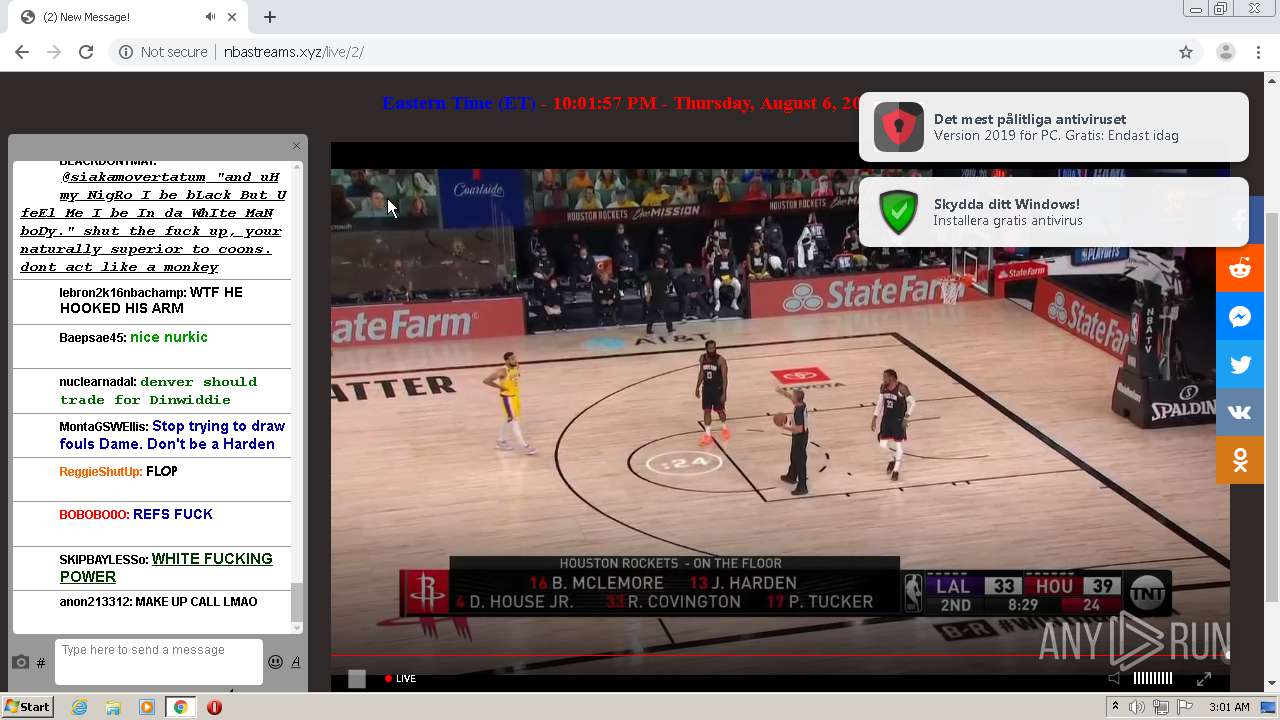
Task: Click 'nice nurkic' chat message
Action: click(169, 337)
